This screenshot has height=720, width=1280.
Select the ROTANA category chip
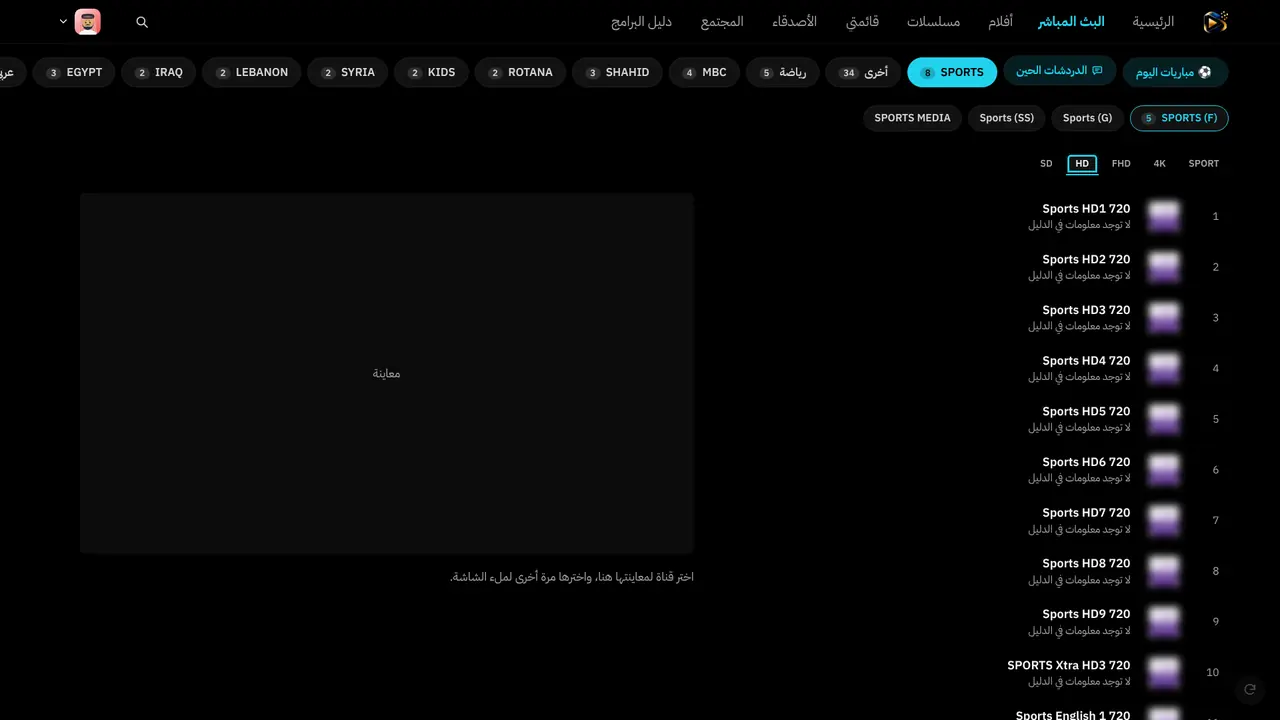[x=520, y=72]
